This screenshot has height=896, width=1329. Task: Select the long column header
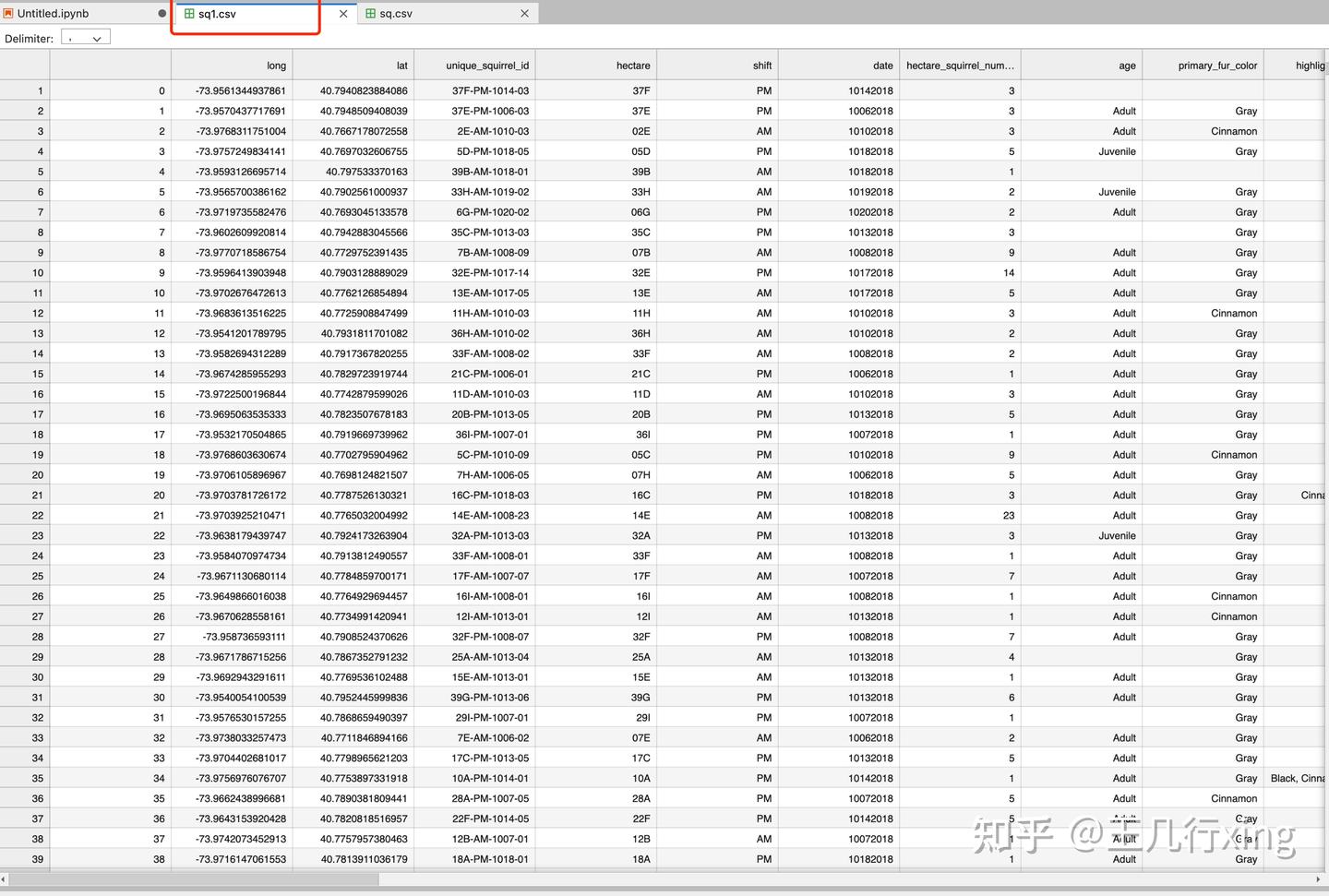pos(276,65)
